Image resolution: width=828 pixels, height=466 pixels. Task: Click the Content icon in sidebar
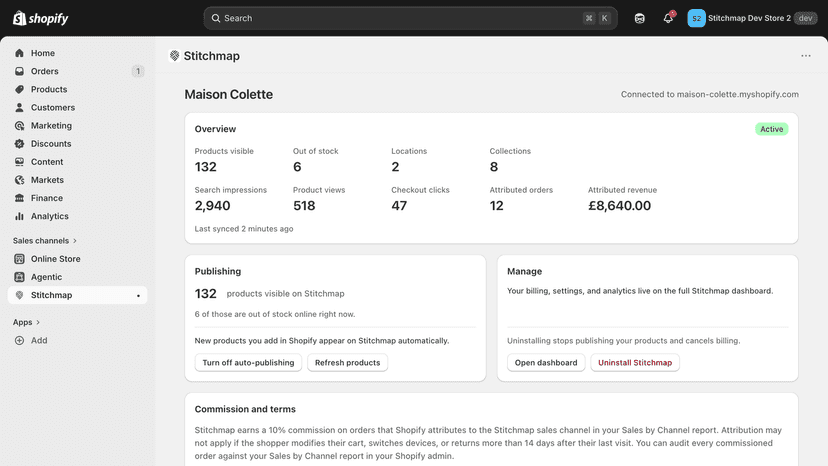tap(20, 162)
